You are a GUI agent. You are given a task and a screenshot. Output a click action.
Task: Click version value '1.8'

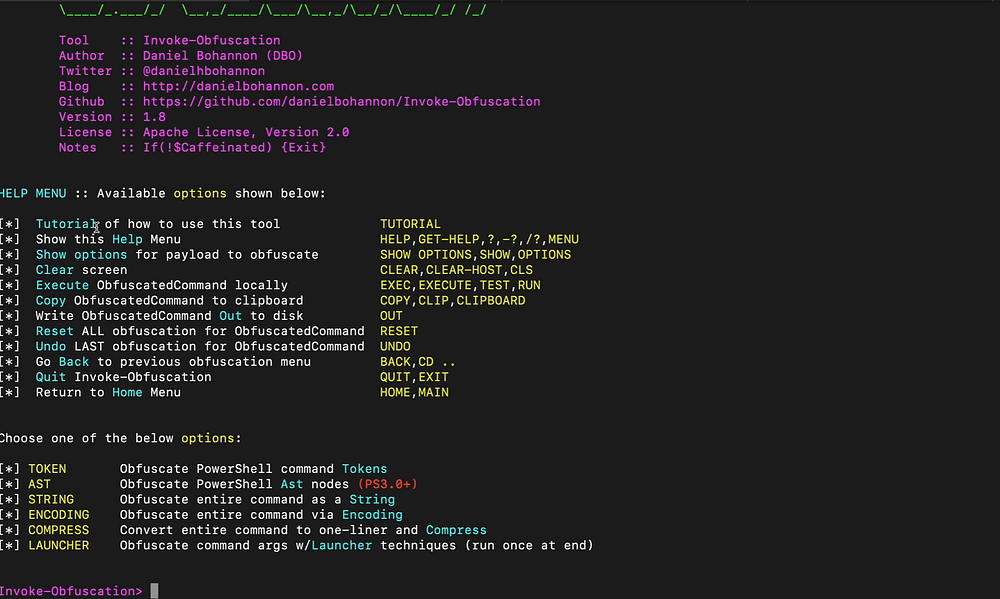tap(154, 117)
